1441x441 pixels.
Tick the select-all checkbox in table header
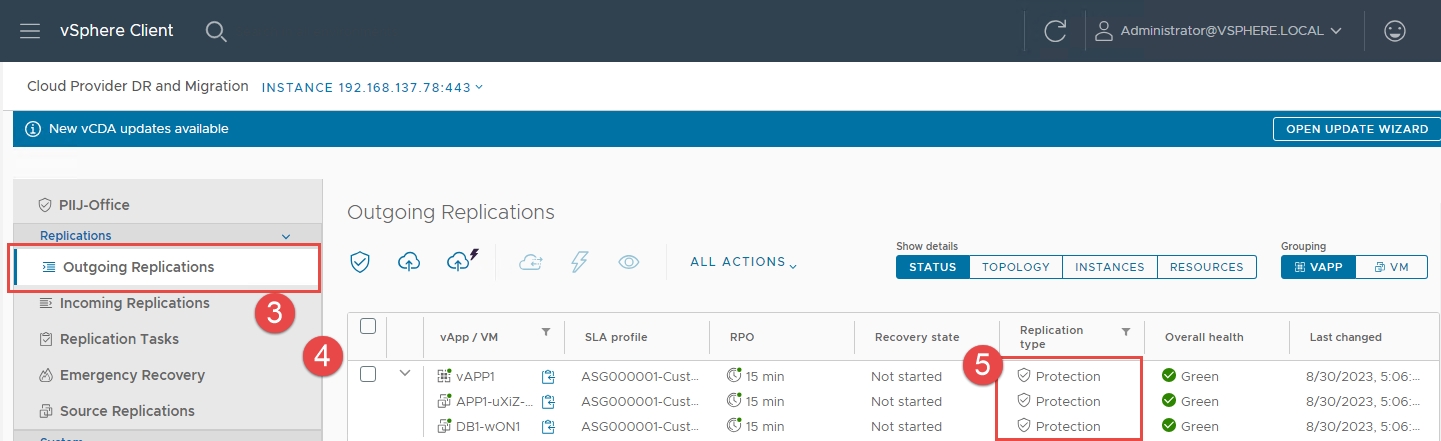[x=367, y=326]
